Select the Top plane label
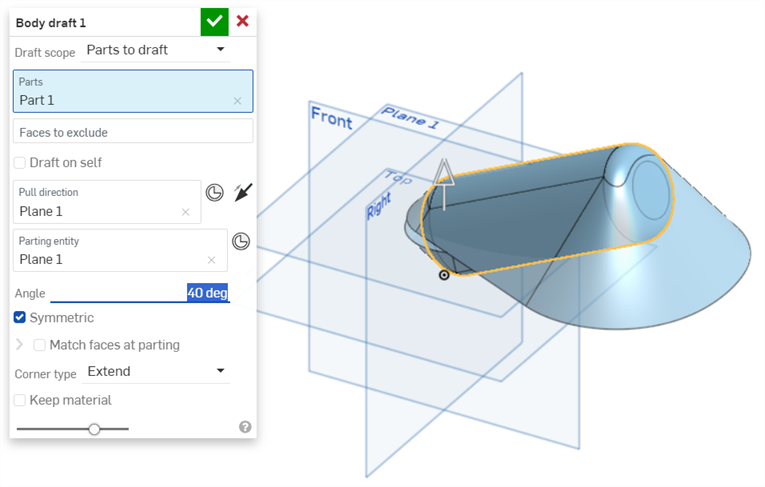765x487 pixels. (399, 177)
